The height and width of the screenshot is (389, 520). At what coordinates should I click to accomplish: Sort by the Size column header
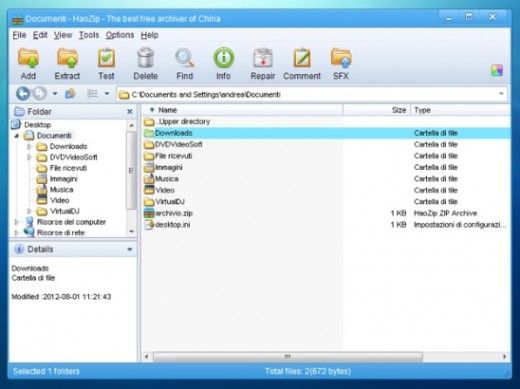pos(377,110)
